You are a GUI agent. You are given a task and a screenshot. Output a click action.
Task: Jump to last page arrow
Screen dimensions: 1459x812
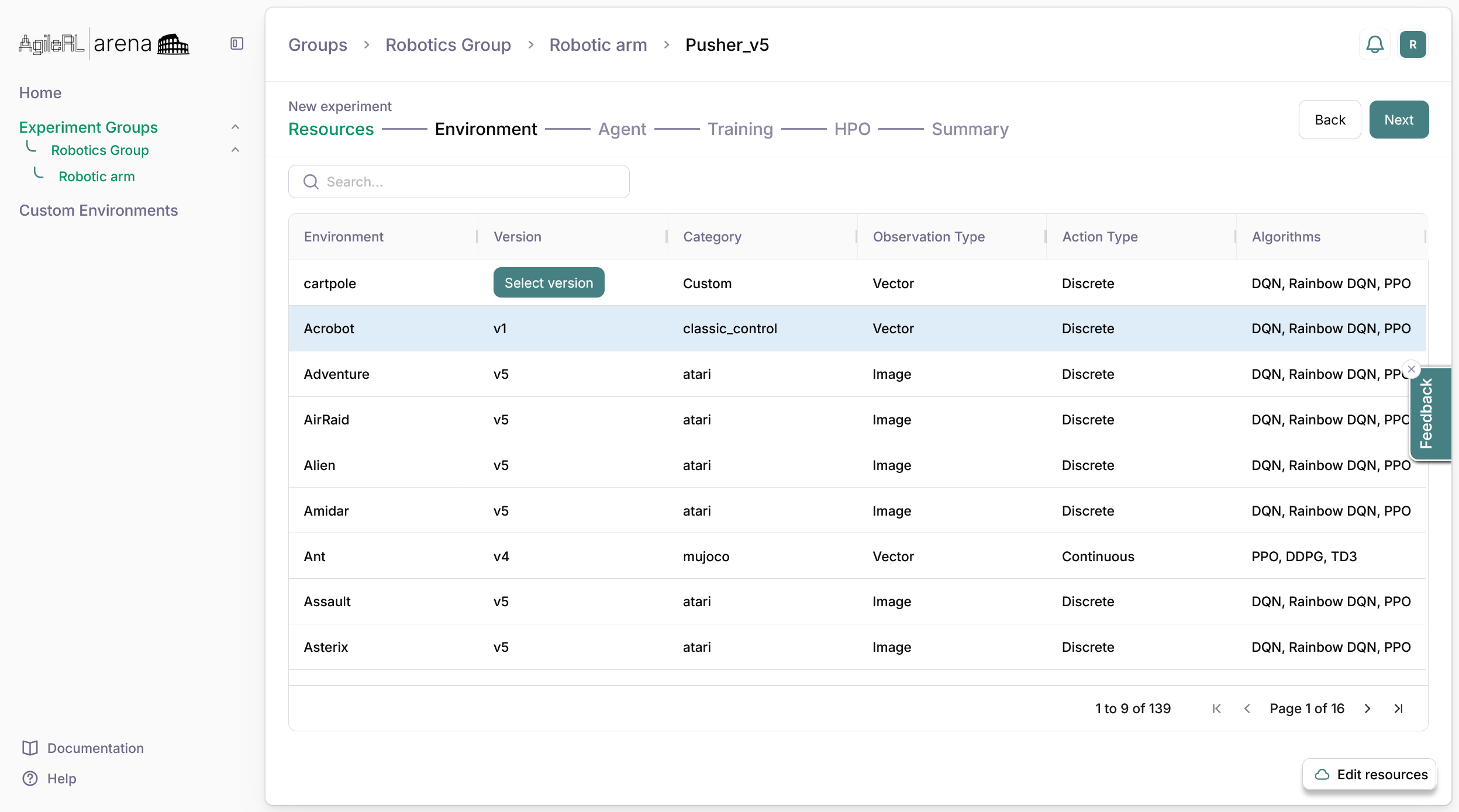tap(1398, 709)
